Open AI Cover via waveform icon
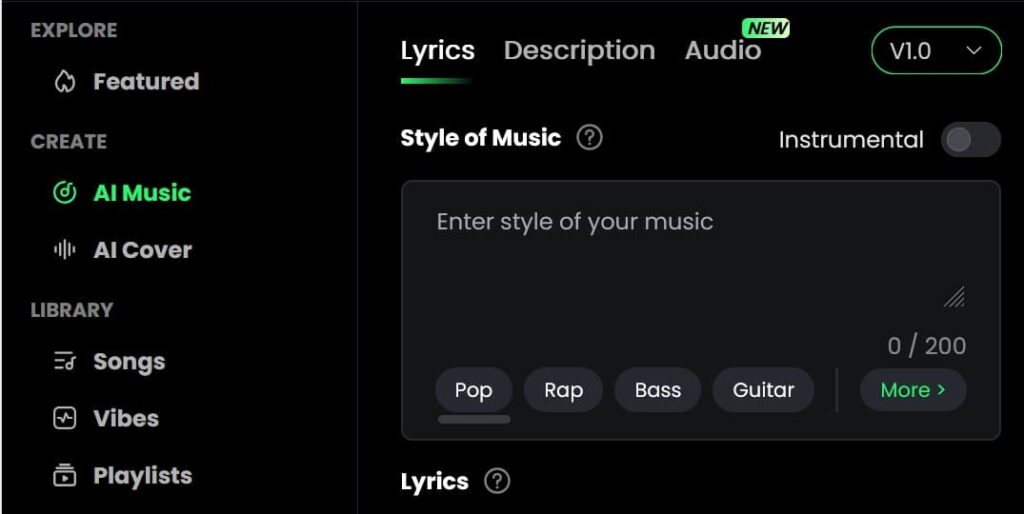The width and height of the screenshot is (1024, 514). coord(65,250)
